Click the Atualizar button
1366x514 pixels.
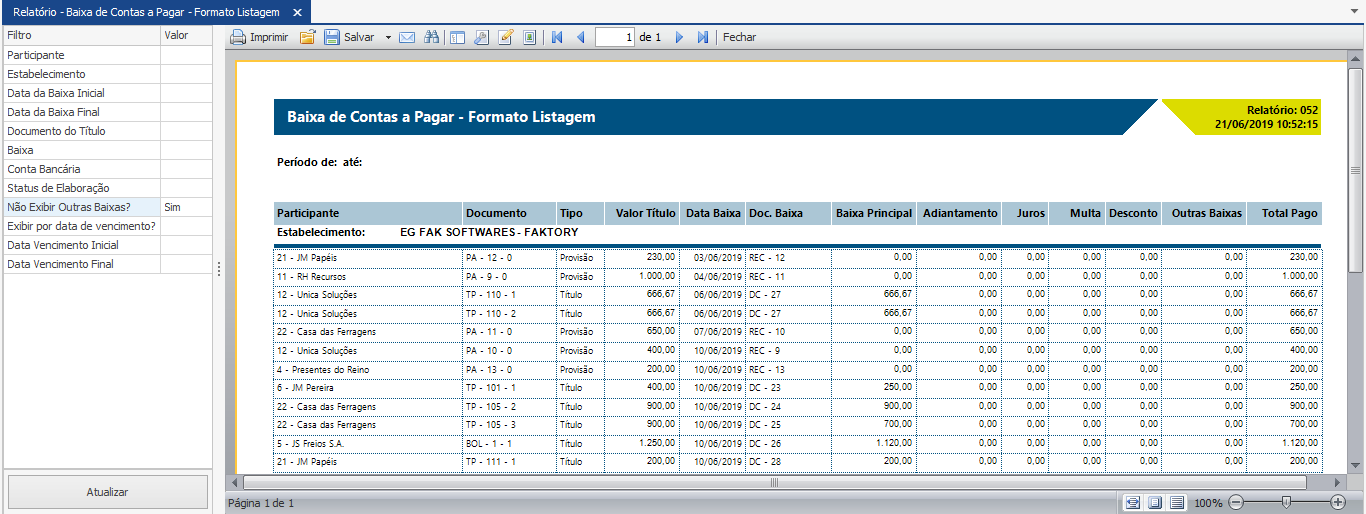pyautogui.click(x=108, y=492)
